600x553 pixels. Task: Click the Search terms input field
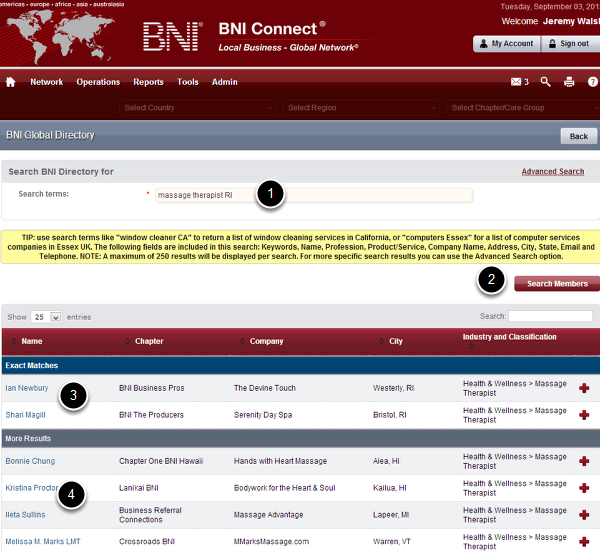(312, 195)
